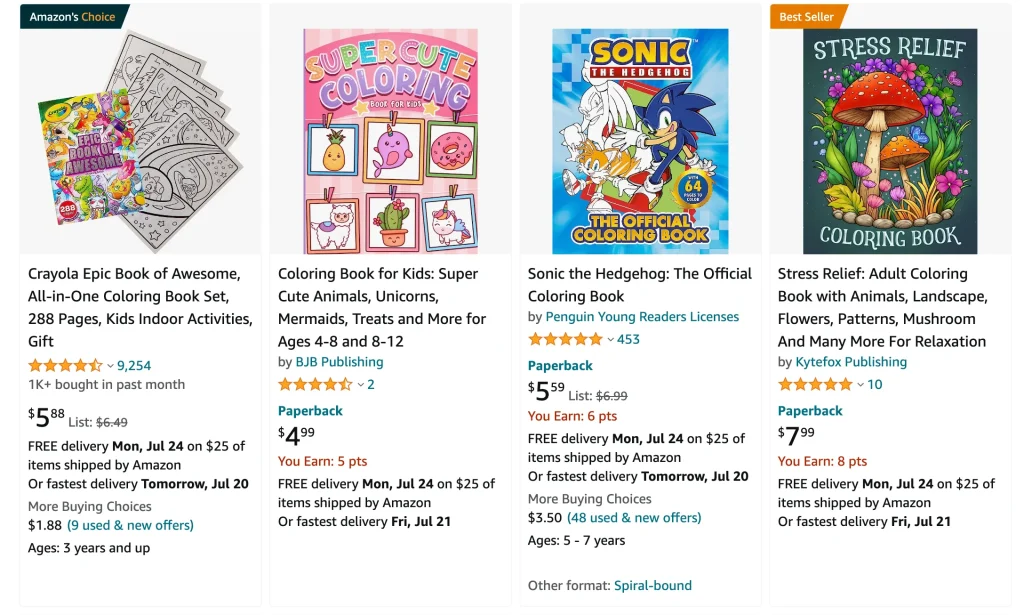Open the Stress Relief rating dropdown chevron
This screenshot has width=1024, height=615.
point(860,385)
